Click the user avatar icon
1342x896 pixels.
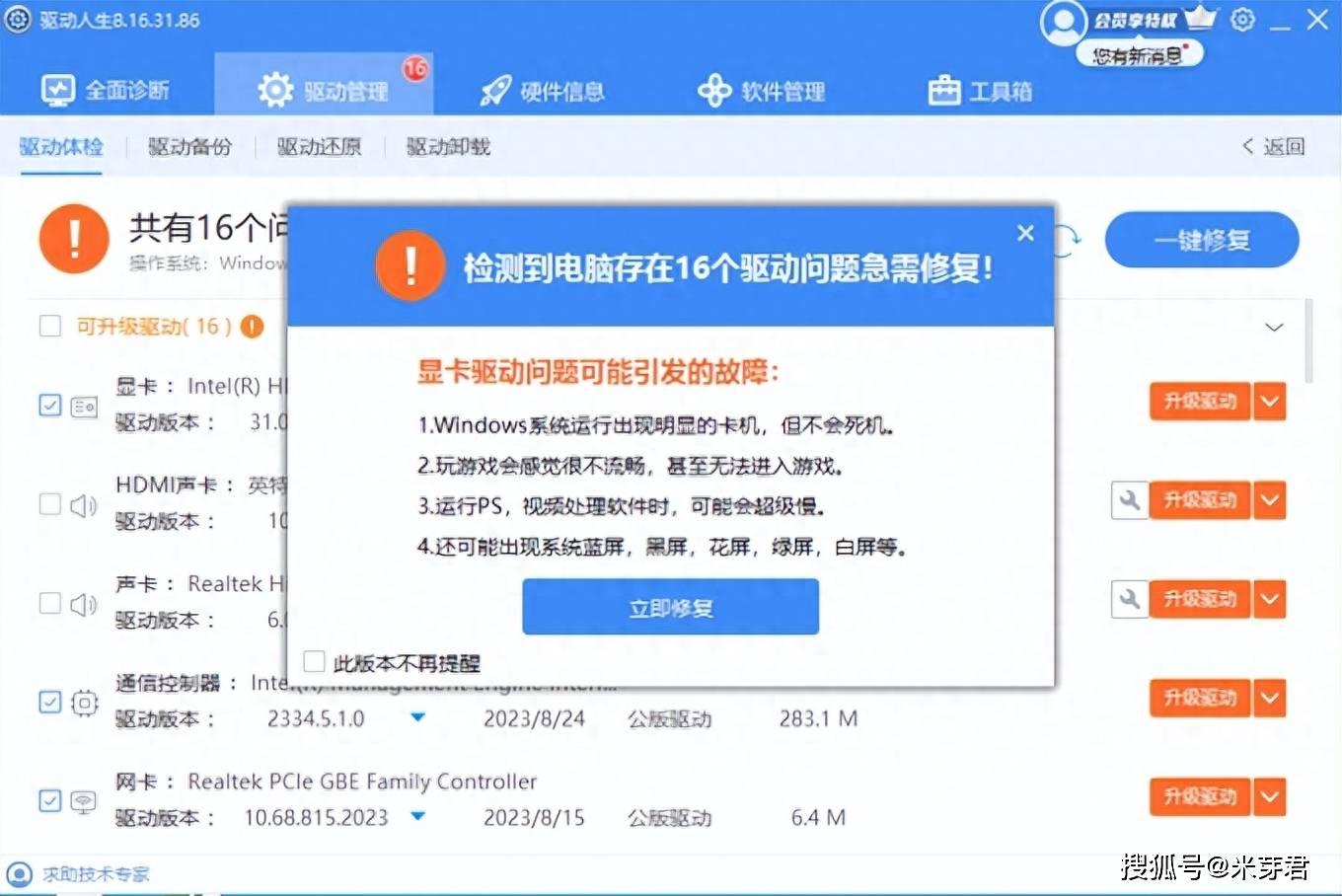[x=1063, y=22]
